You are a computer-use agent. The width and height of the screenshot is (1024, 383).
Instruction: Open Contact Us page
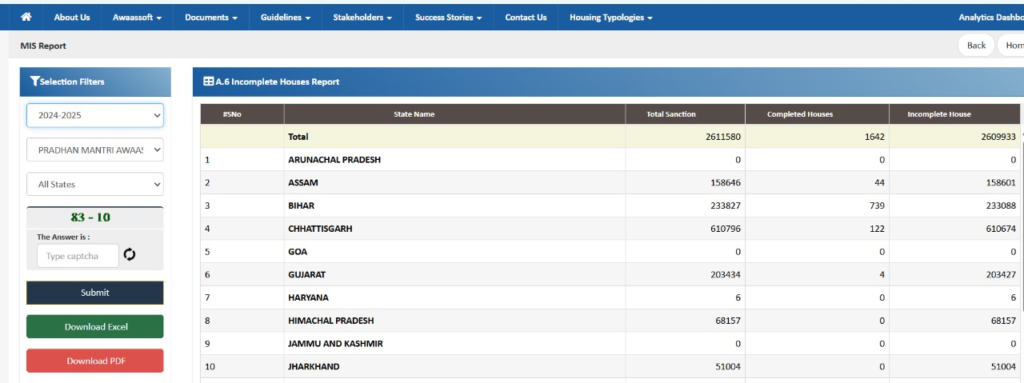pyautogui.click(x=526, y=18)
